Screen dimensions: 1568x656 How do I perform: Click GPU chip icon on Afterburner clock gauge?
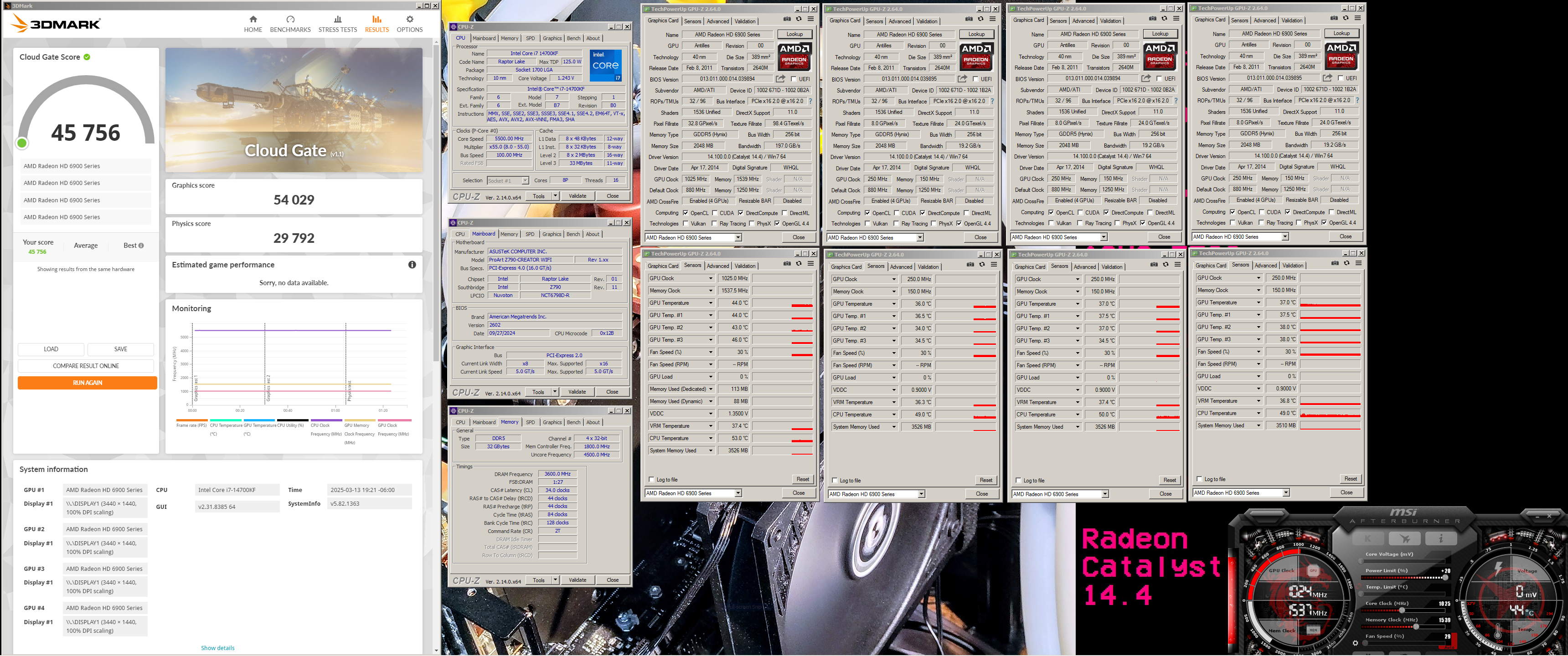click(1314, 571)
